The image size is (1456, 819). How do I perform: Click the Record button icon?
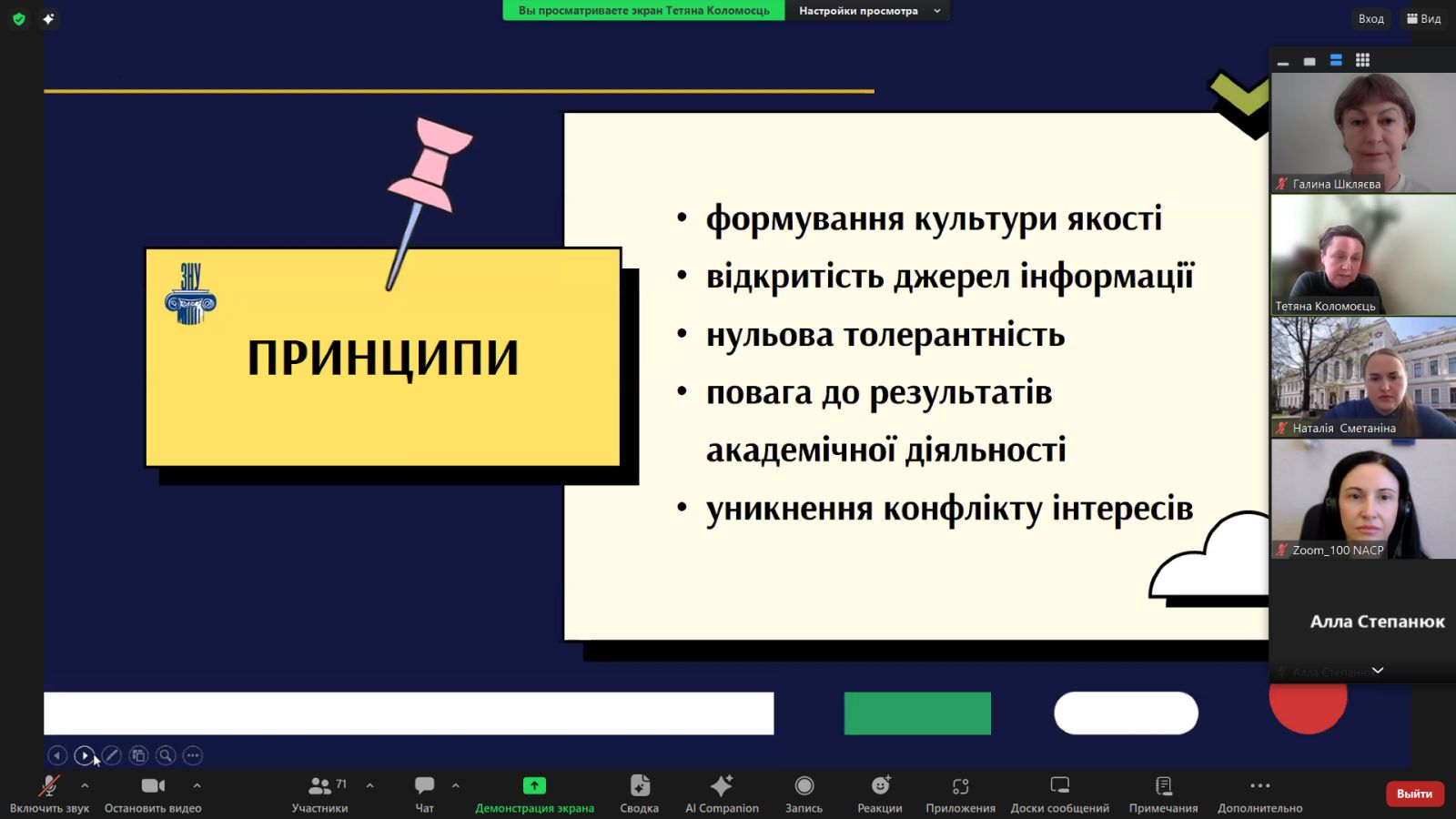coord(804,785)
